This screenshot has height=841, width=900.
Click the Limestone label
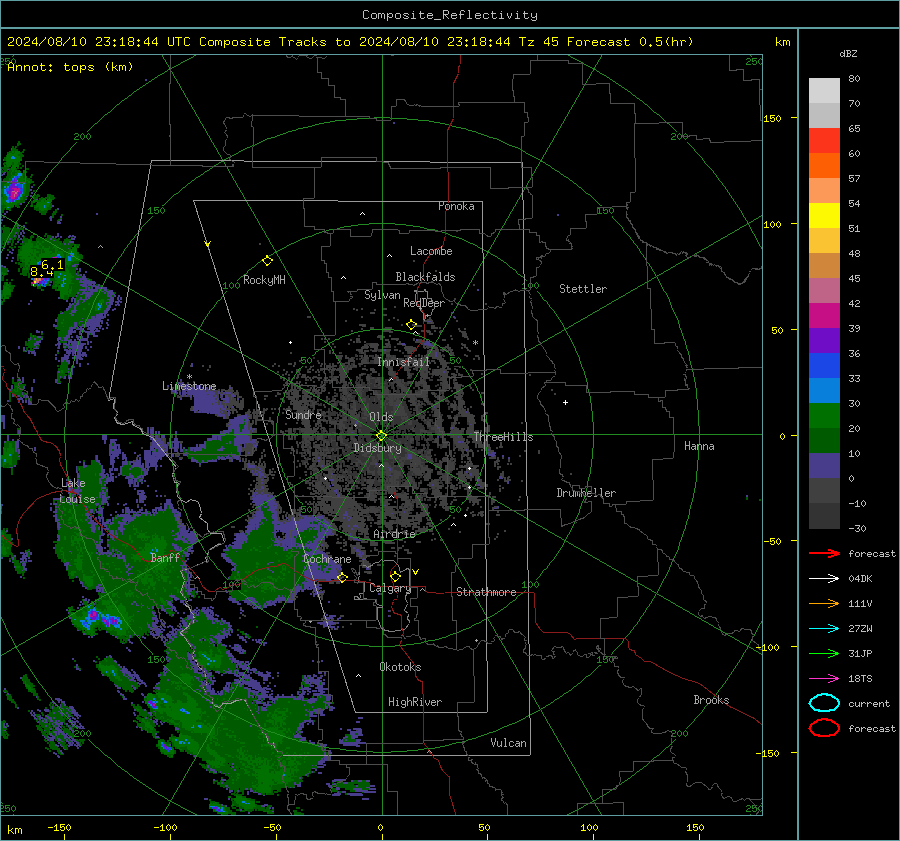tap(189, 386)
